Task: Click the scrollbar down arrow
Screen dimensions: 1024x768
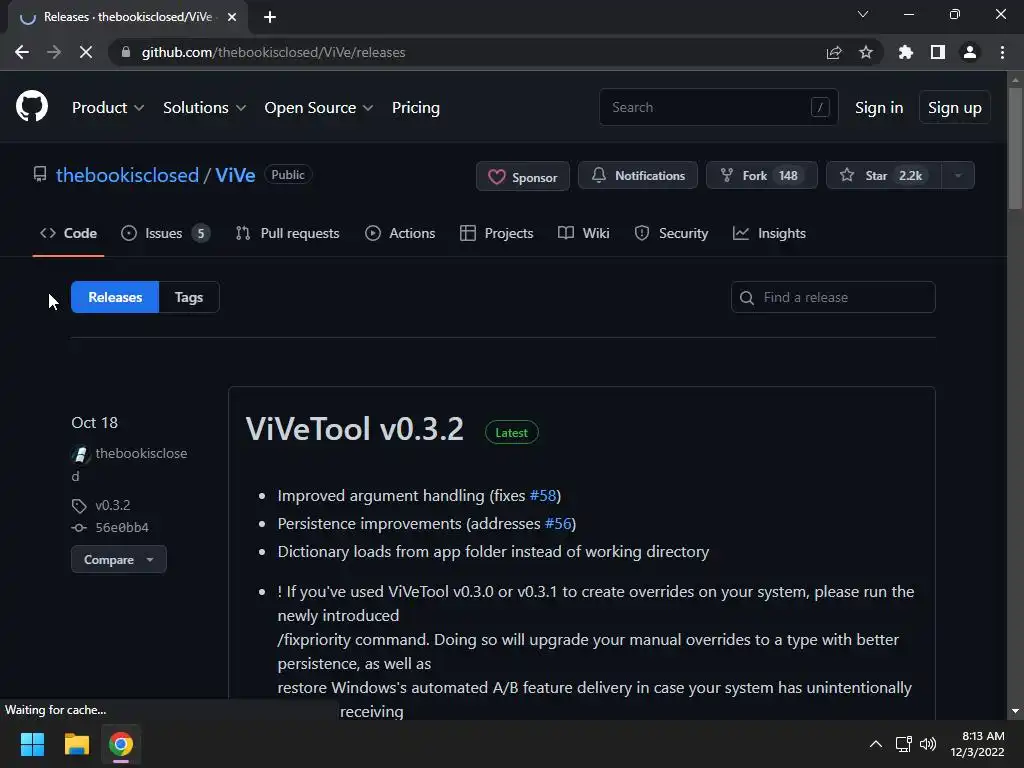Action: (1015, 711)
